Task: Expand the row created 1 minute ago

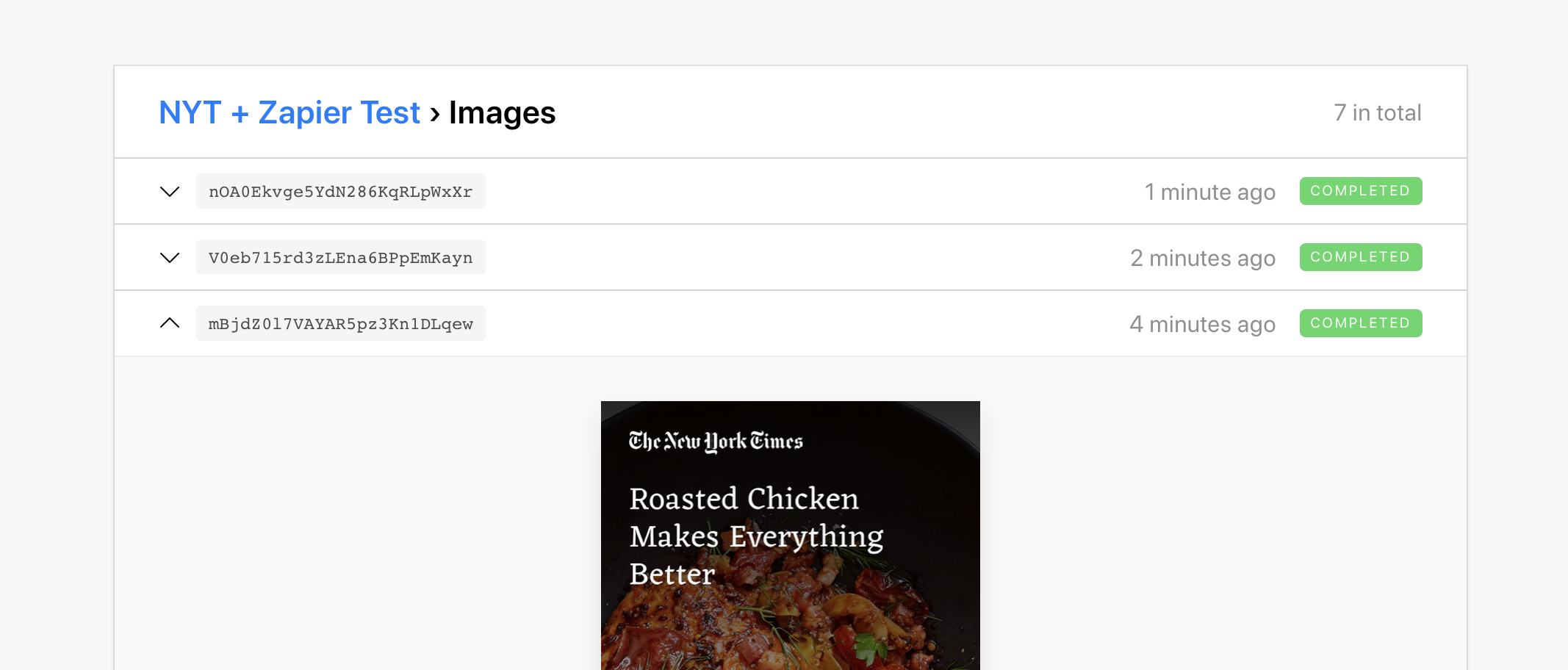Action: tap(170, 192)
